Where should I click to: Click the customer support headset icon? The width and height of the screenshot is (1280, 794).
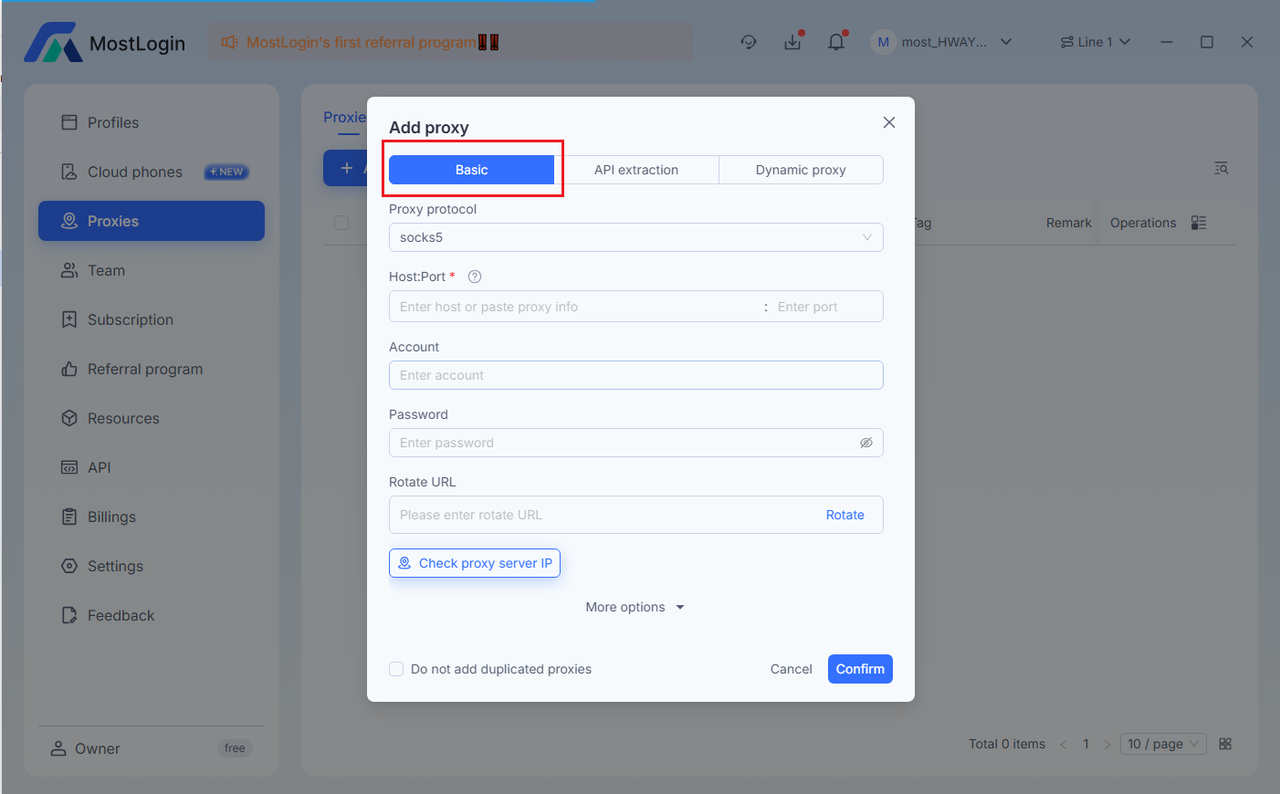[x=748, y=42]
